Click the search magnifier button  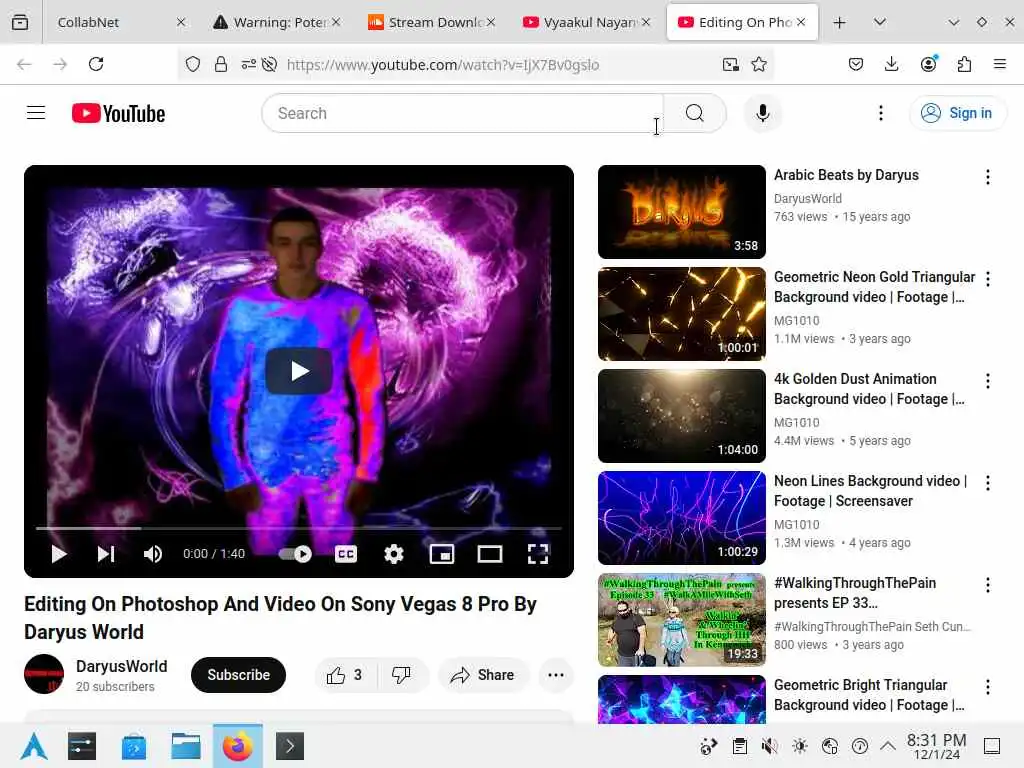pyautogui.click(x=695, y=113)
